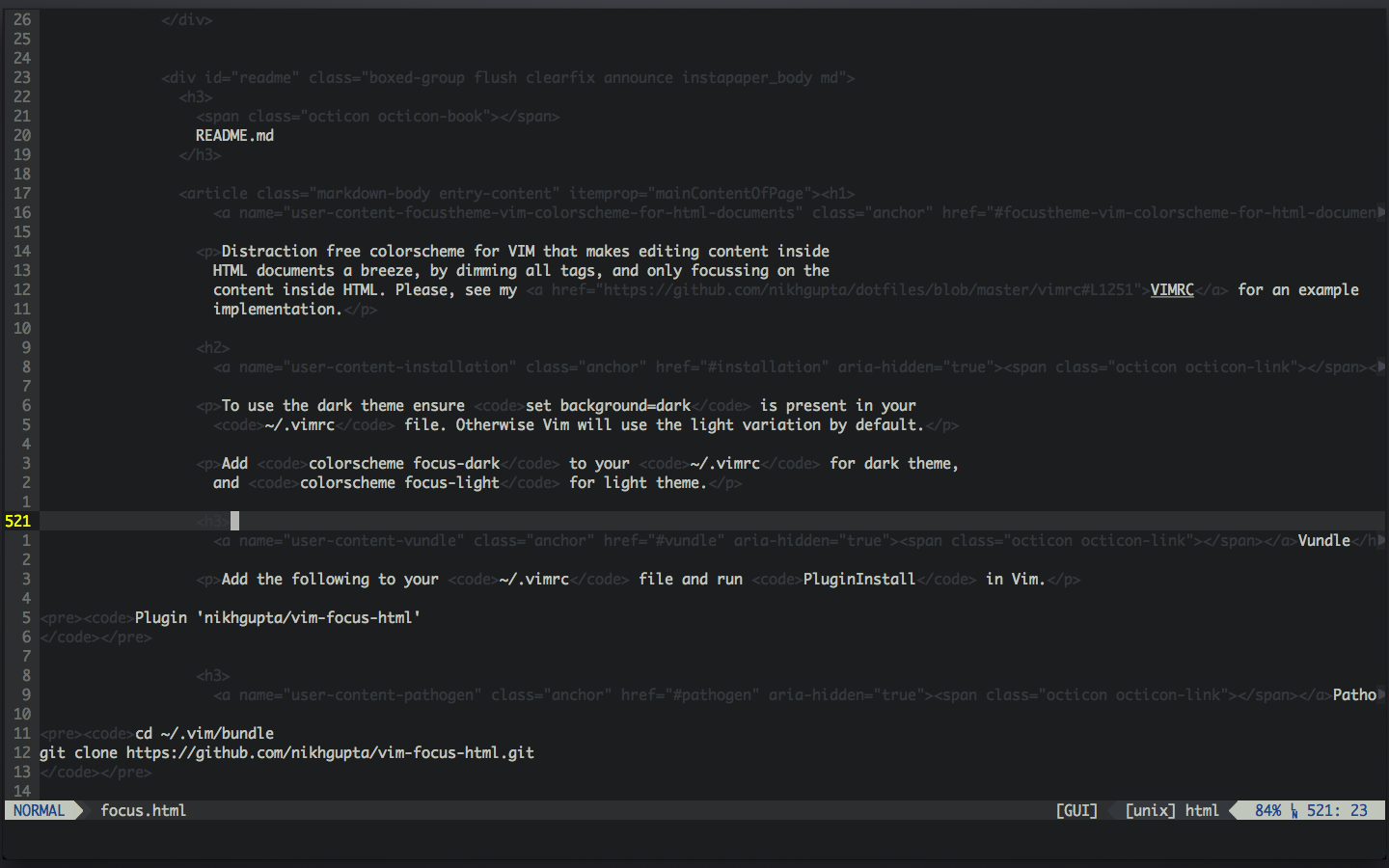
Task: Click the 'Vundle' heading text
Action: tap(1324, 540)
